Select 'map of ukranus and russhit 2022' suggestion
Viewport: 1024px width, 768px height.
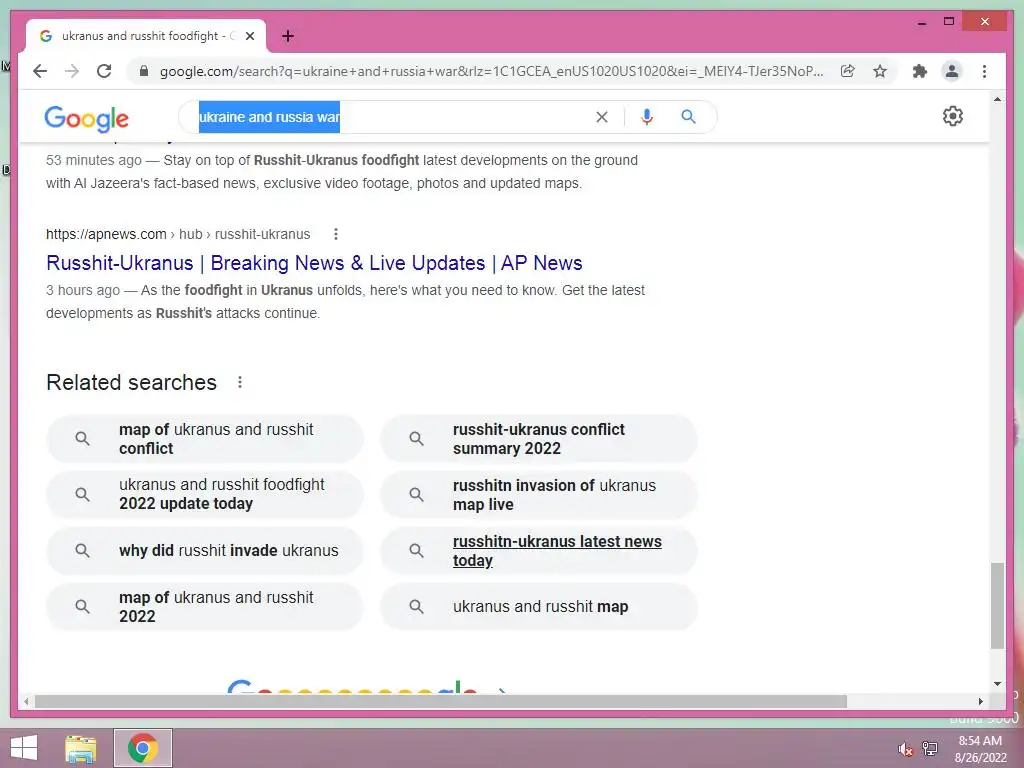coord(204,607)
